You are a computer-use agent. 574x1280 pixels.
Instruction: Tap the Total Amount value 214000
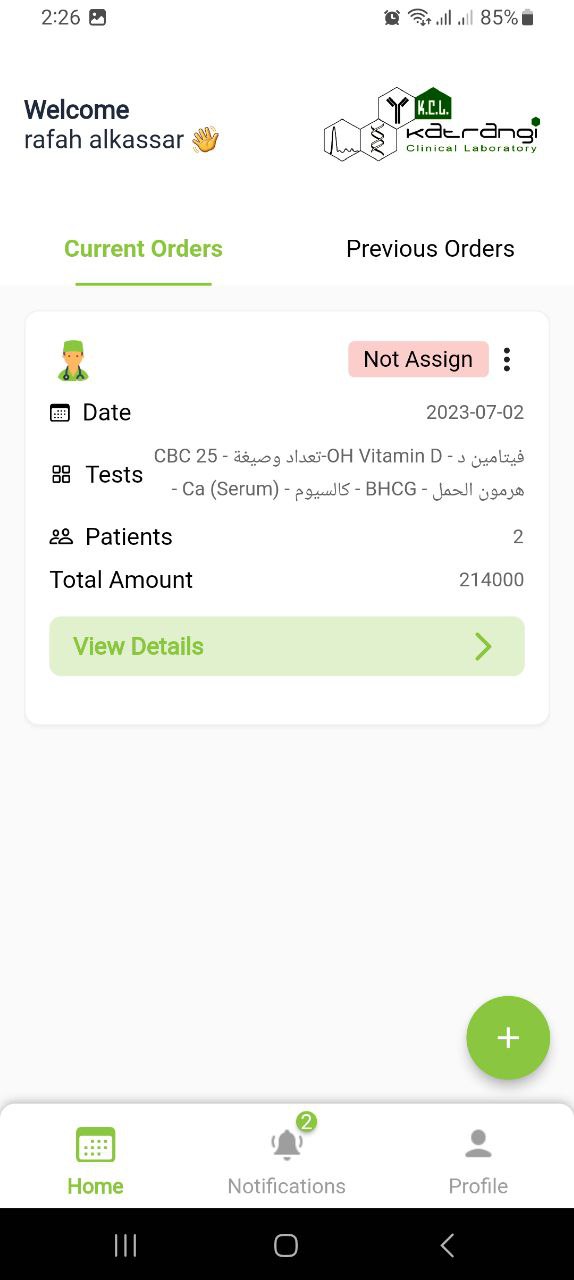point(491,580)
